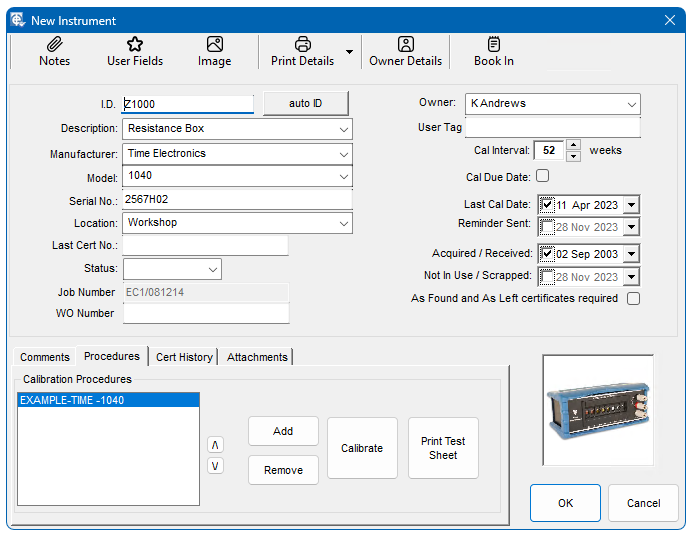Switch to the Cert History tab

pyautogui.click(x=184, y=357)
